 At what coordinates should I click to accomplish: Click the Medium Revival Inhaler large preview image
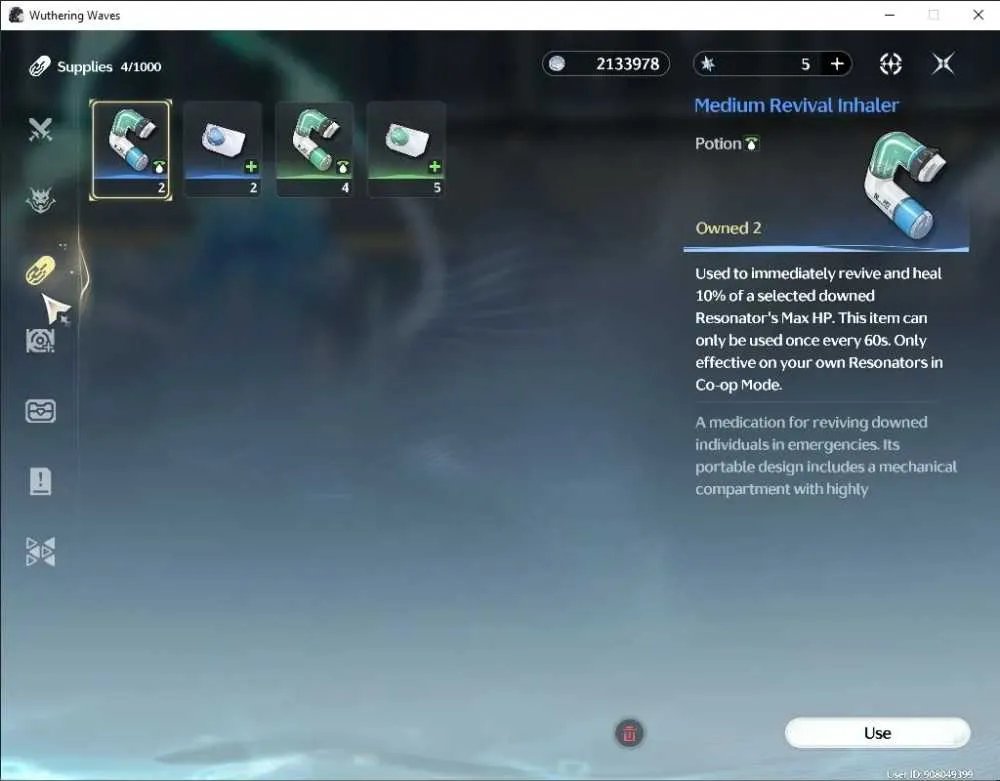(x=906, y=185)
